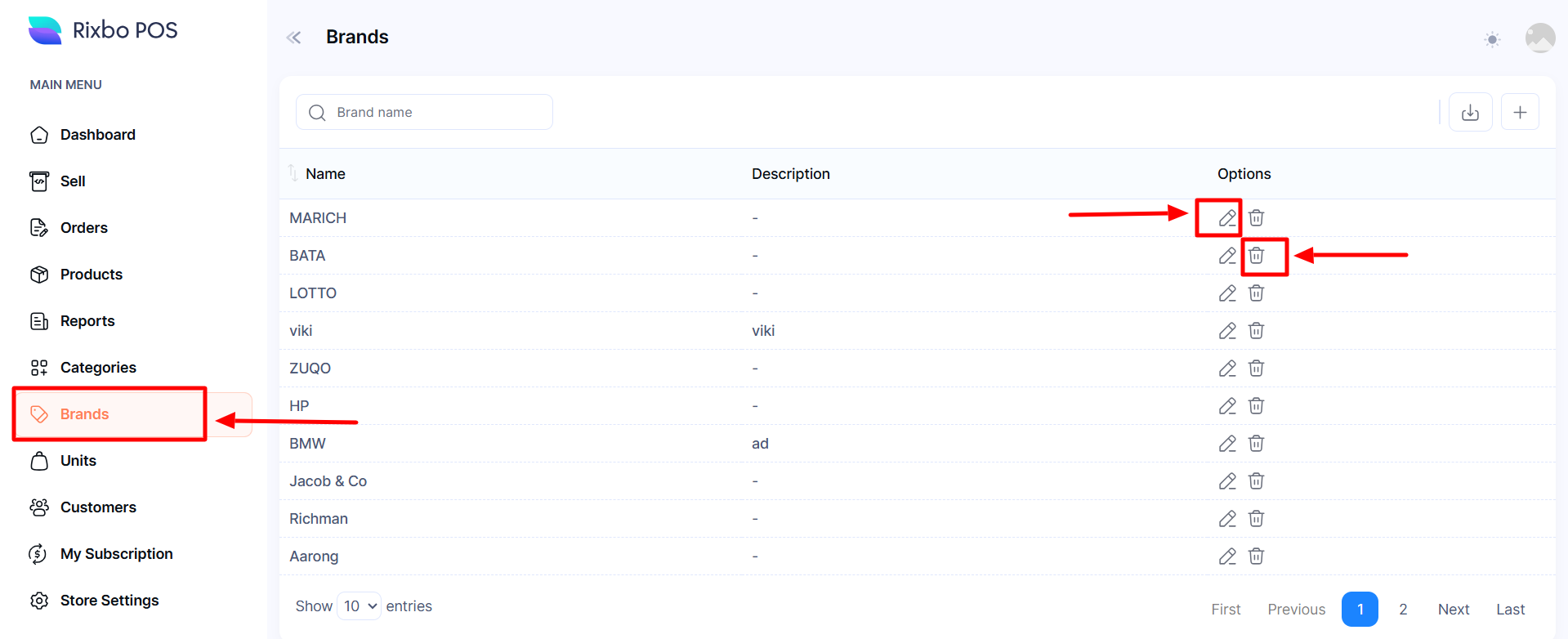
Task: Go to Categories in the sidebar
Action: tap(97, 368)
